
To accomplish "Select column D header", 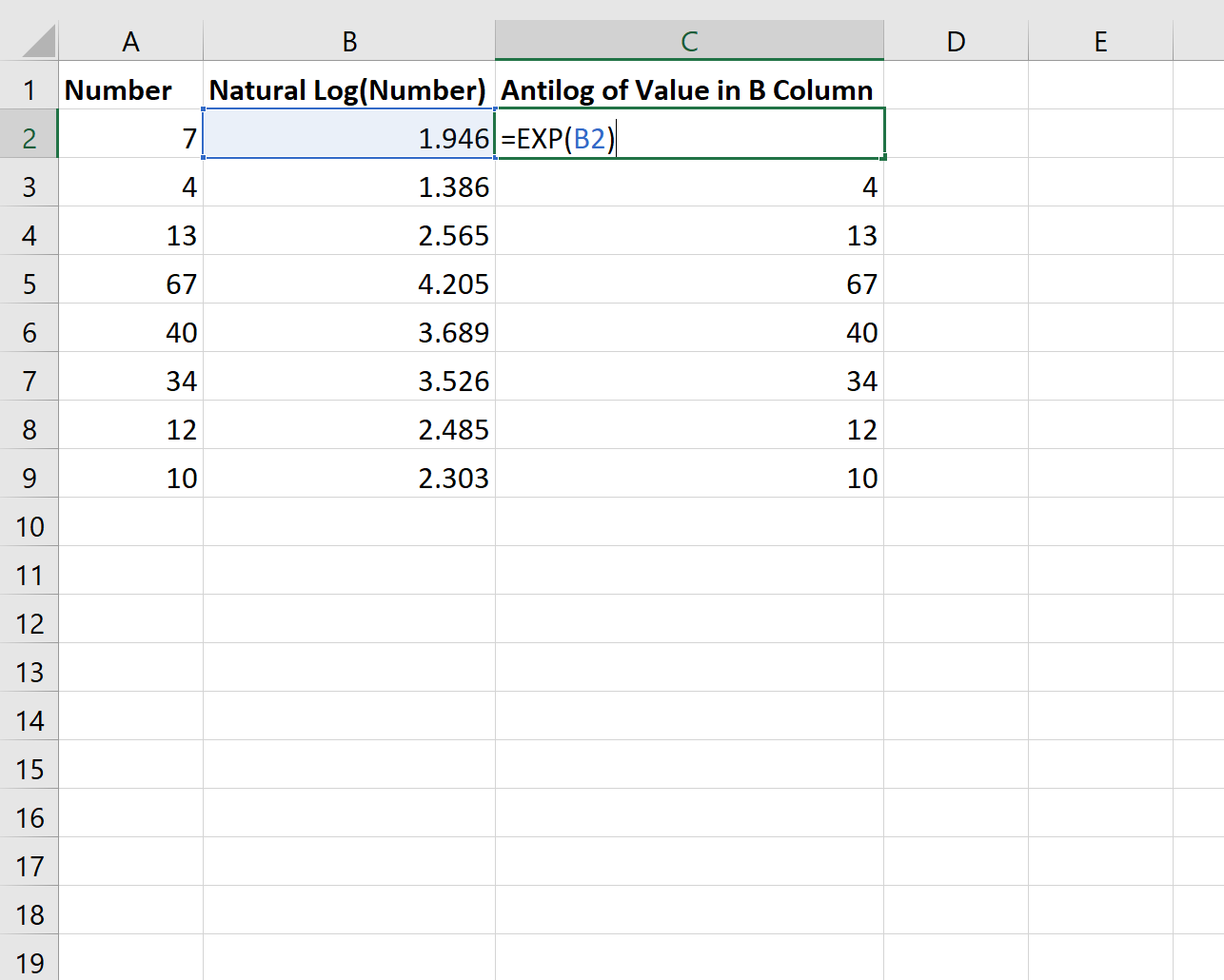I will pos(956,41).
